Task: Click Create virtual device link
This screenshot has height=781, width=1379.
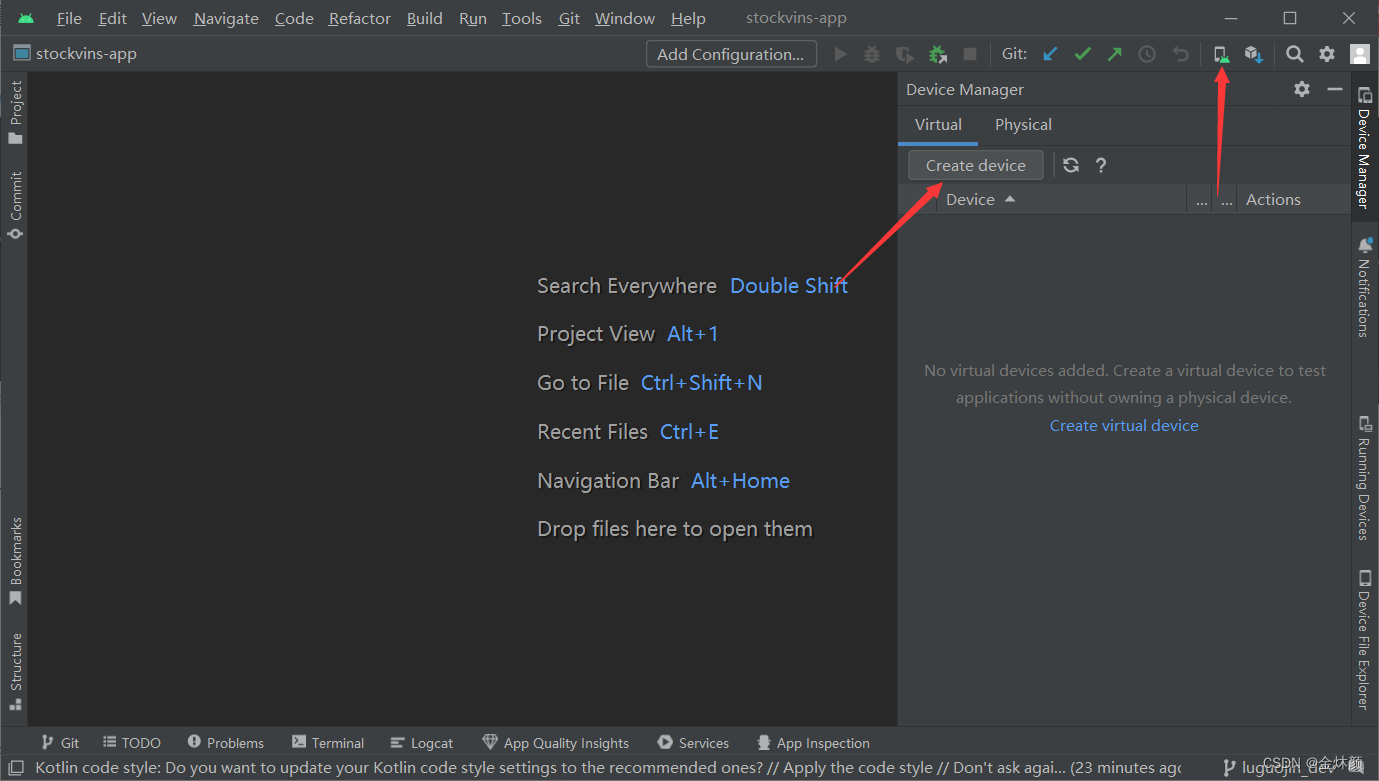Action: (1124, 425)
